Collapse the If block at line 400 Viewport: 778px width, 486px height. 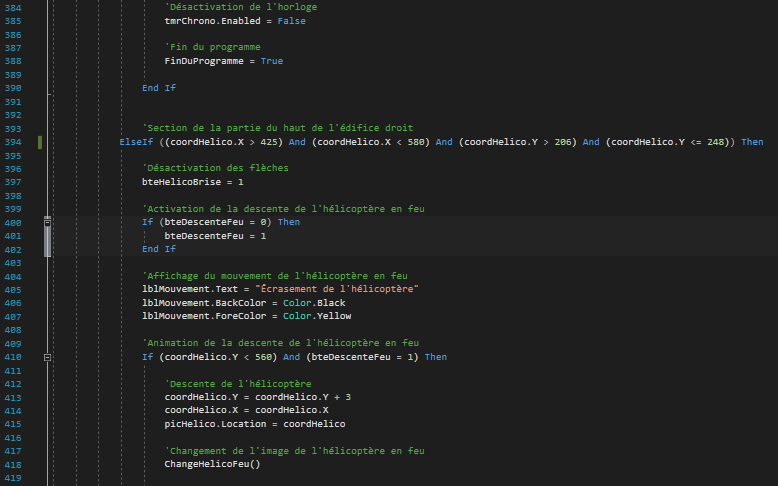click(48, 223)
